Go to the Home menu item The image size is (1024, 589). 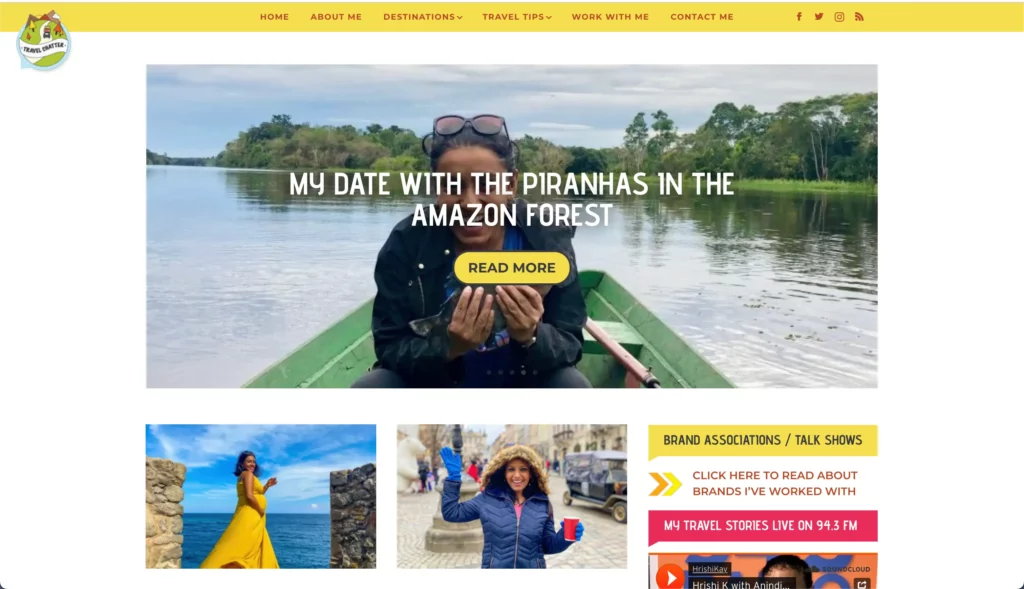coord(274,17)
